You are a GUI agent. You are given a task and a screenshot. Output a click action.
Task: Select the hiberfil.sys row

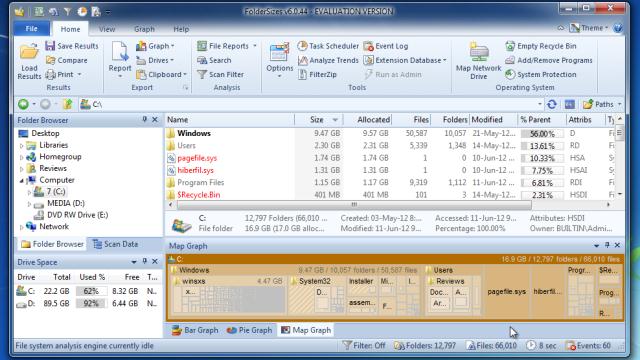390,170
